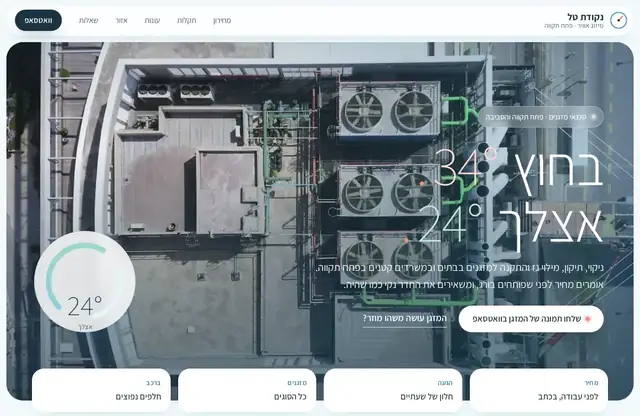The height and width of the screenshot is (416, 640).
Task: Go to the תקלות navigation item
Action: 187,20
